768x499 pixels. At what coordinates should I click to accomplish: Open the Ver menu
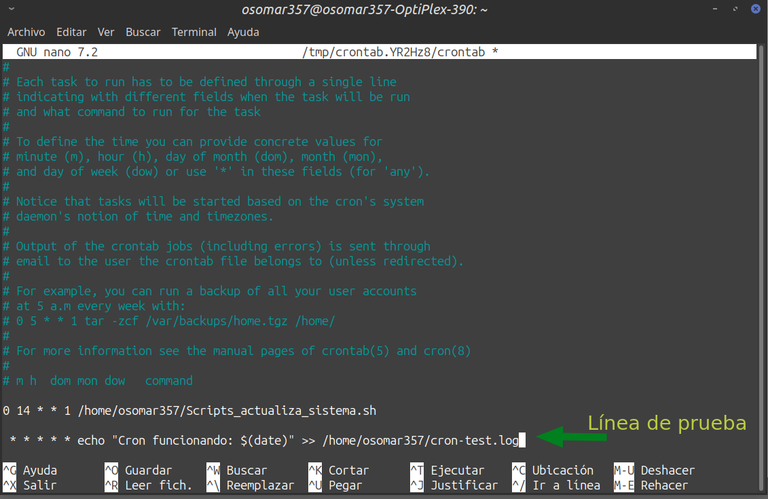point(106,32)
